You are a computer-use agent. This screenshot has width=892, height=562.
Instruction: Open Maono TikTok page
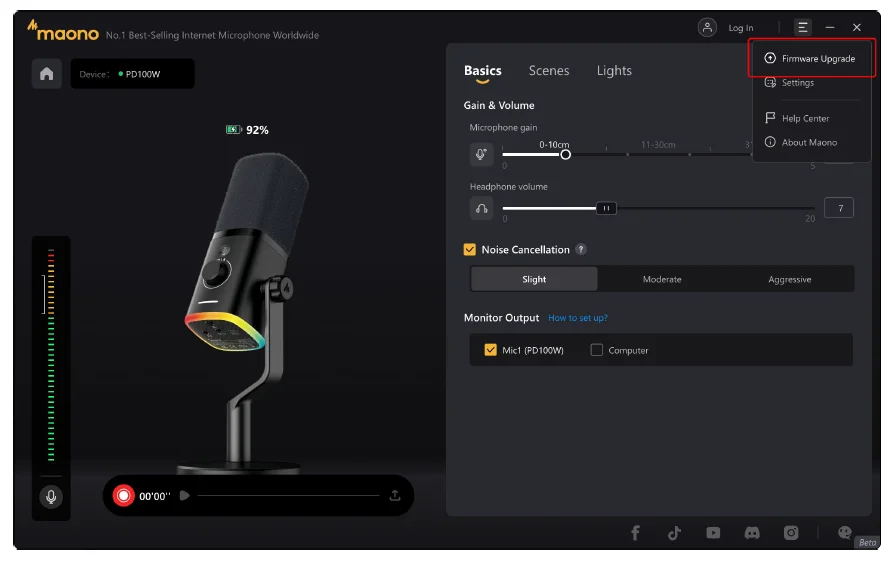pos(674,532)
